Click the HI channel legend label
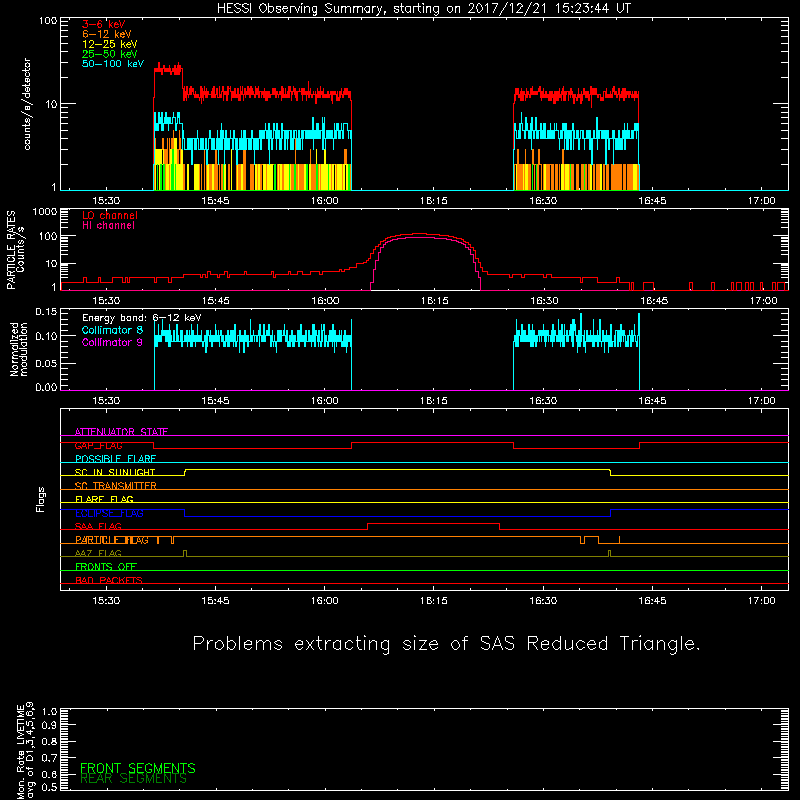The width and height of the screenshot is (800, 800). point(108,226)
